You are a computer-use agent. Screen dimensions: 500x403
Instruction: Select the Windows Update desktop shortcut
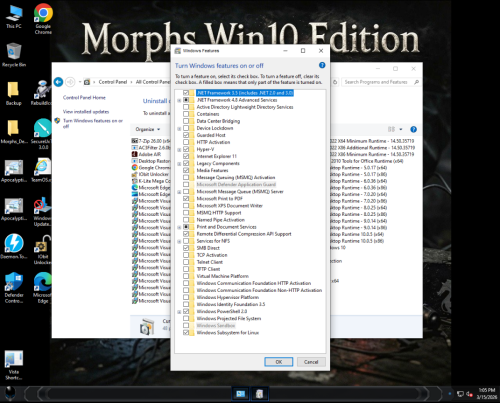tap(42, 212)
